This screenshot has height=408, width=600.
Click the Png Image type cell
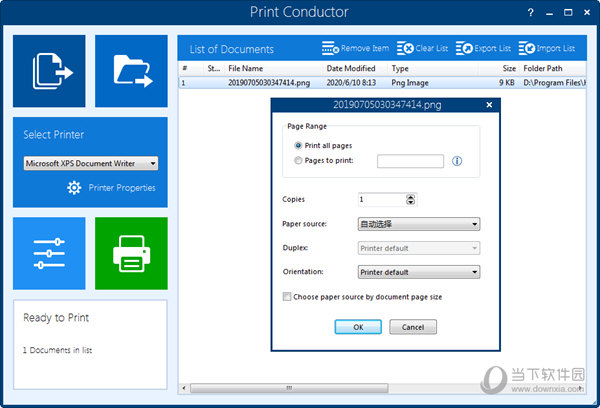[410, 83]
